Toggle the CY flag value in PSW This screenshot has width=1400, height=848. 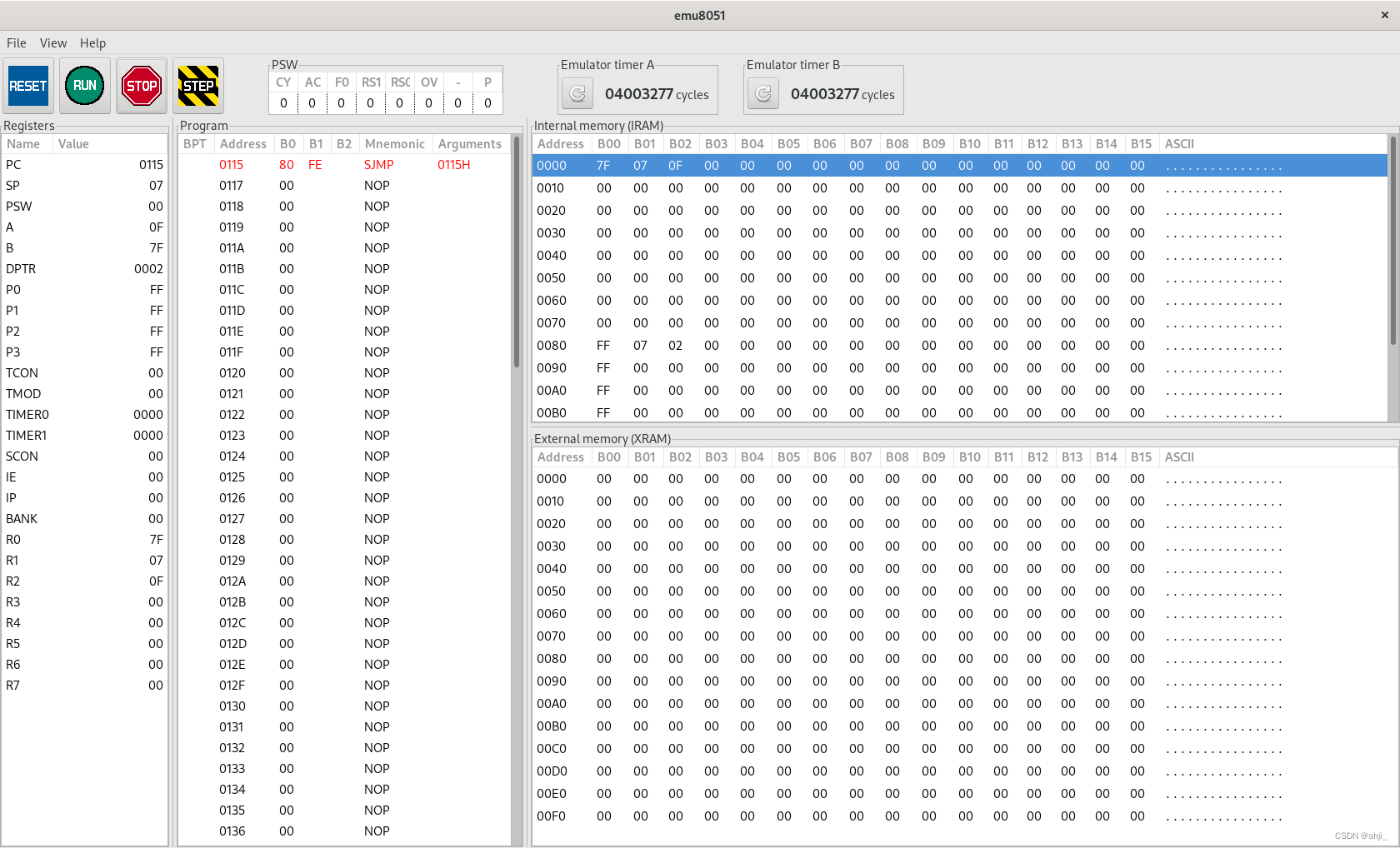coord(283,103)
